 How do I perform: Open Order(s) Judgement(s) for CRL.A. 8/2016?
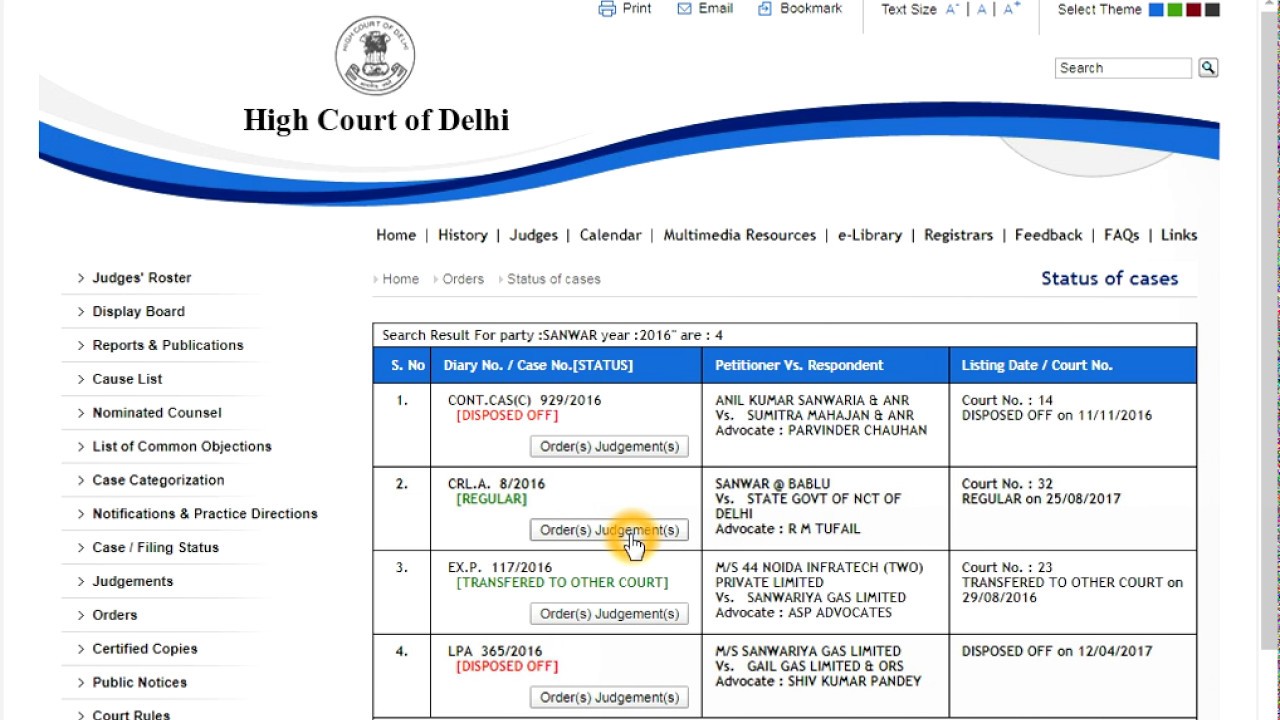pyautogui.click(x=609, y=530)
